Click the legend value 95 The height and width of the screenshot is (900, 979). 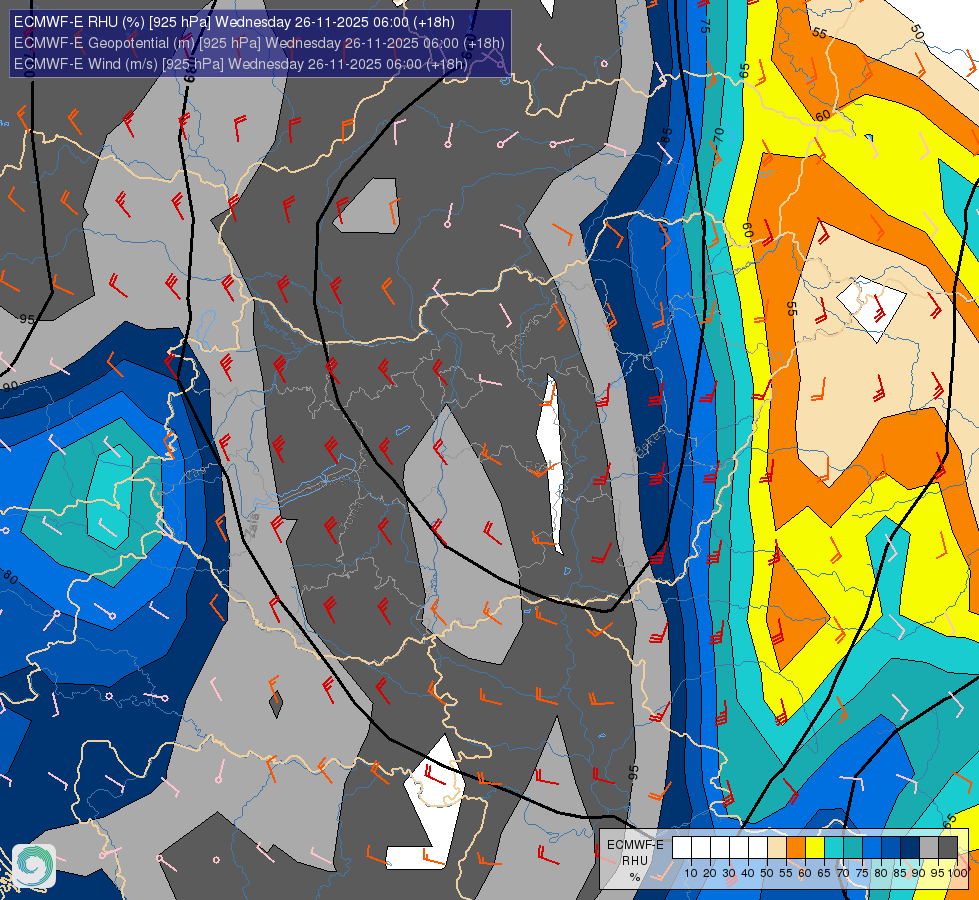click(x=938, y=873)
